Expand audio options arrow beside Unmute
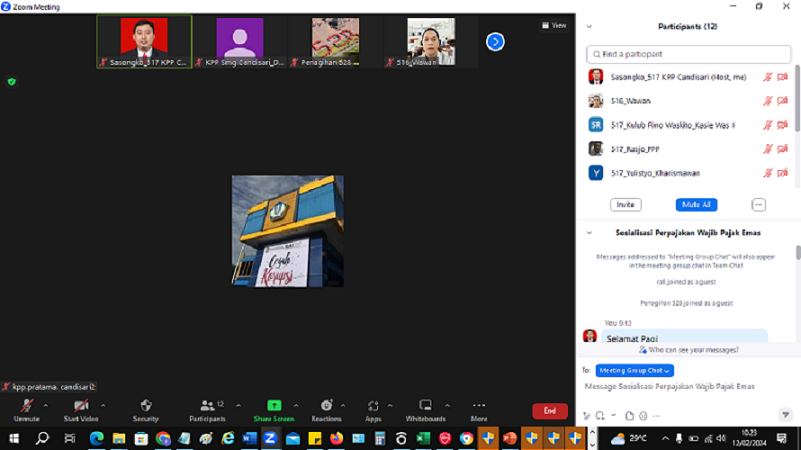 (x=46, y=405)
